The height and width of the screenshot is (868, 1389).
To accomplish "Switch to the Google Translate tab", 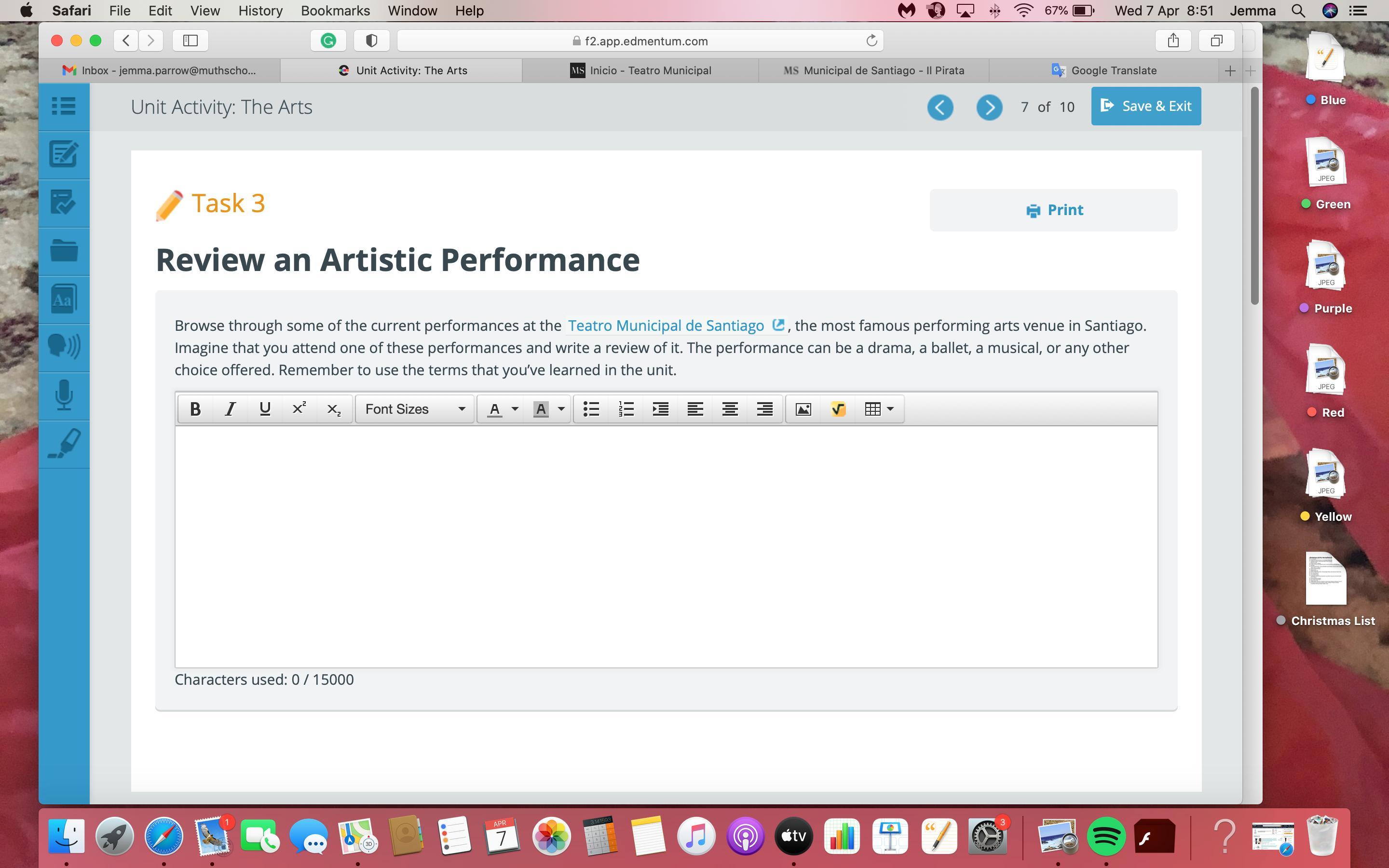I will pos(1103,70).
